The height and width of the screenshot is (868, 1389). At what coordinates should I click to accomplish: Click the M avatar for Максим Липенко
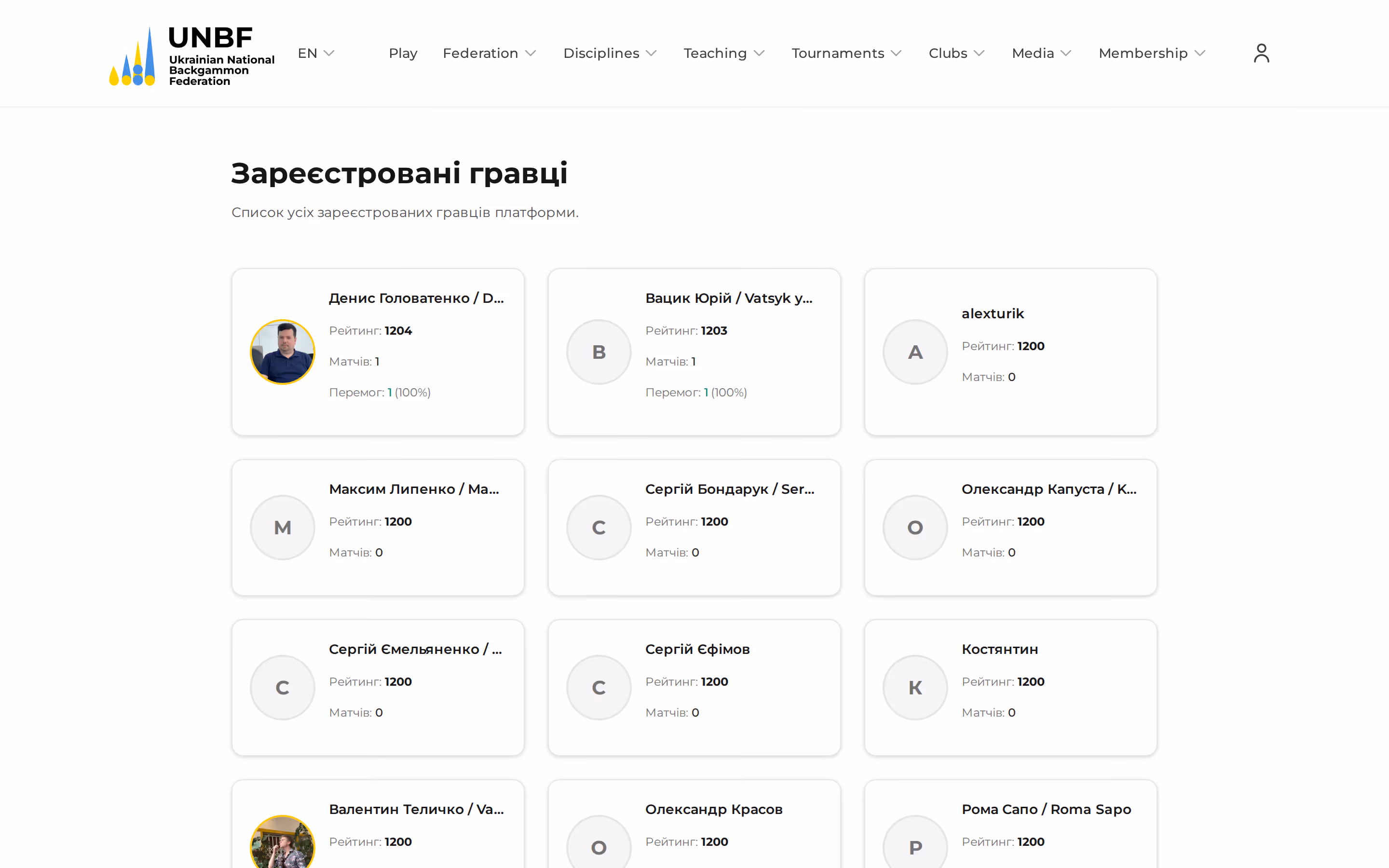[x=283, y=527]
